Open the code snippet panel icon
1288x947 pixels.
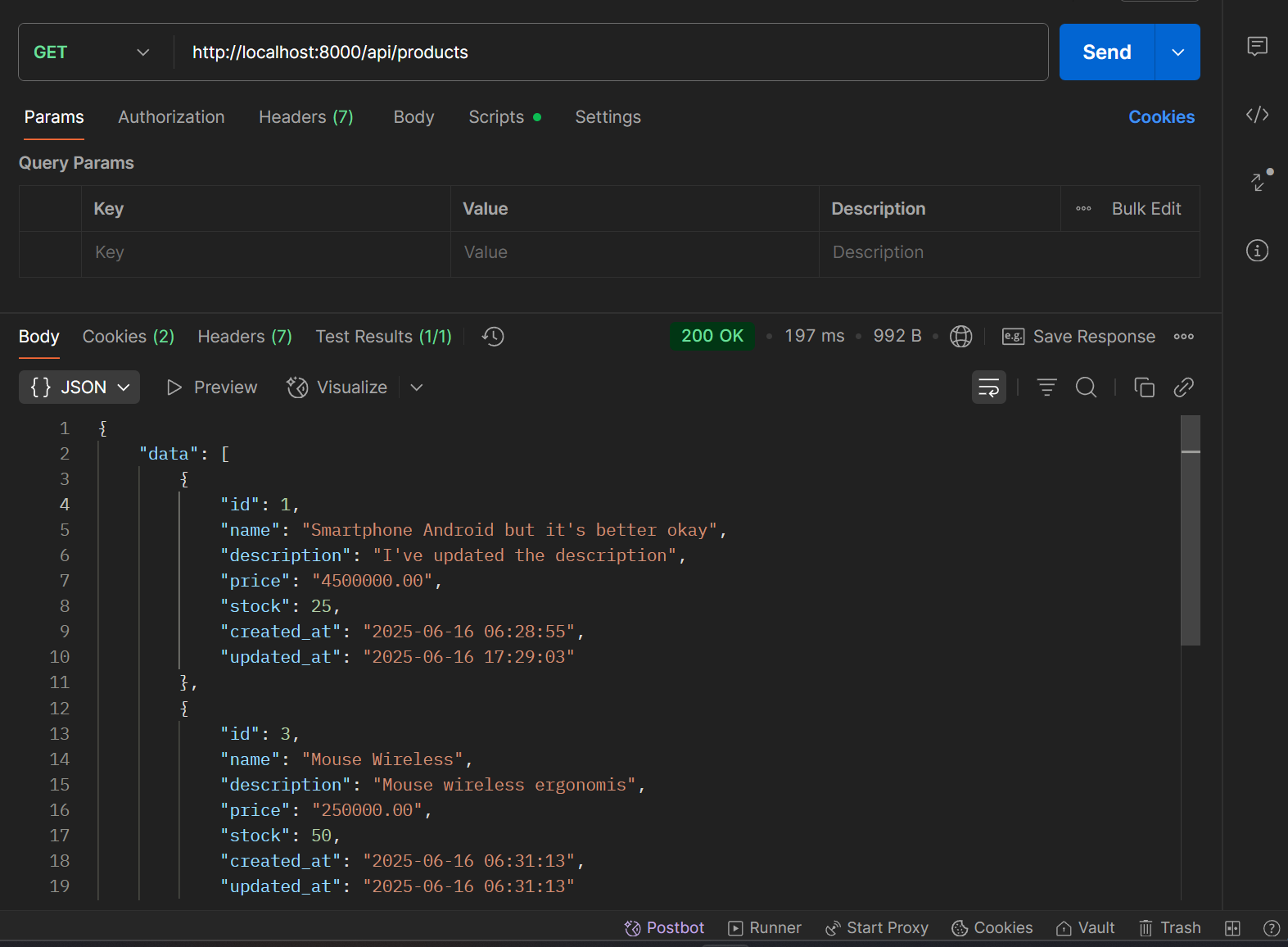pyautogui.click(x=1257, y=115)
